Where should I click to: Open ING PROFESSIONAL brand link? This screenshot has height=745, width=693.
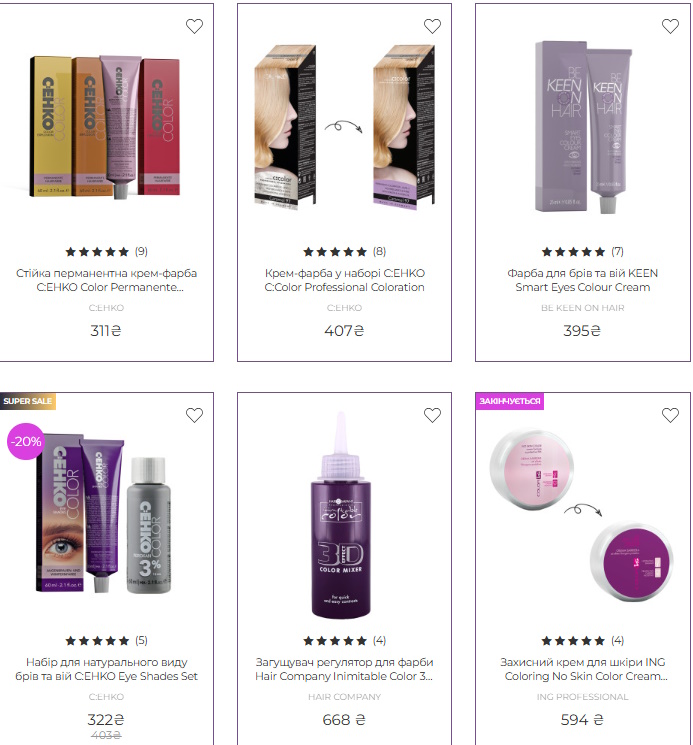point(582,697)
